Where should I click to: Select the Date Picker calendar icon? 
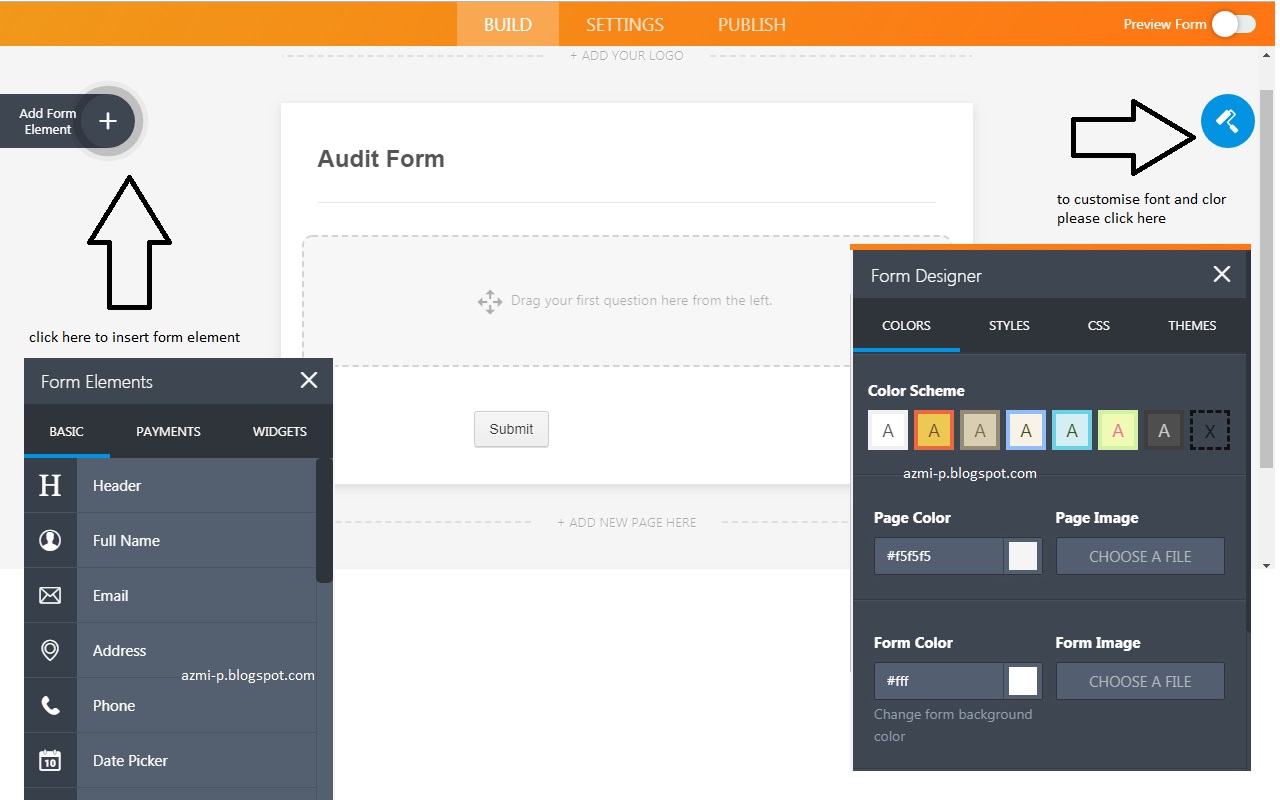[50, 761]
